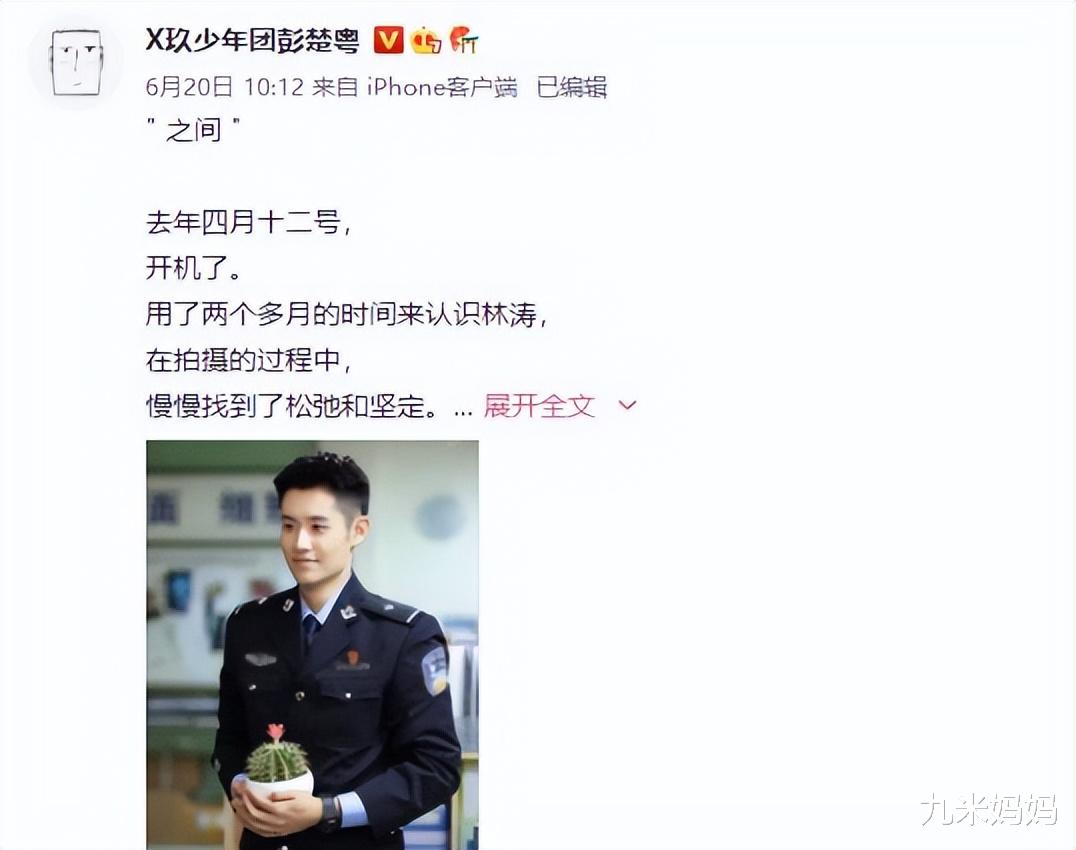Expand the post with the pink chevron arrow
Viewport: 1076px width, 850px height.
(x=627, y=405)
